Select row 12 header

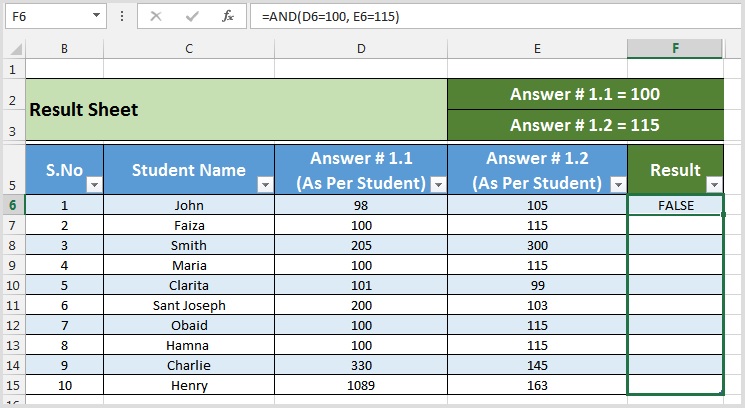tap(13, 325)
